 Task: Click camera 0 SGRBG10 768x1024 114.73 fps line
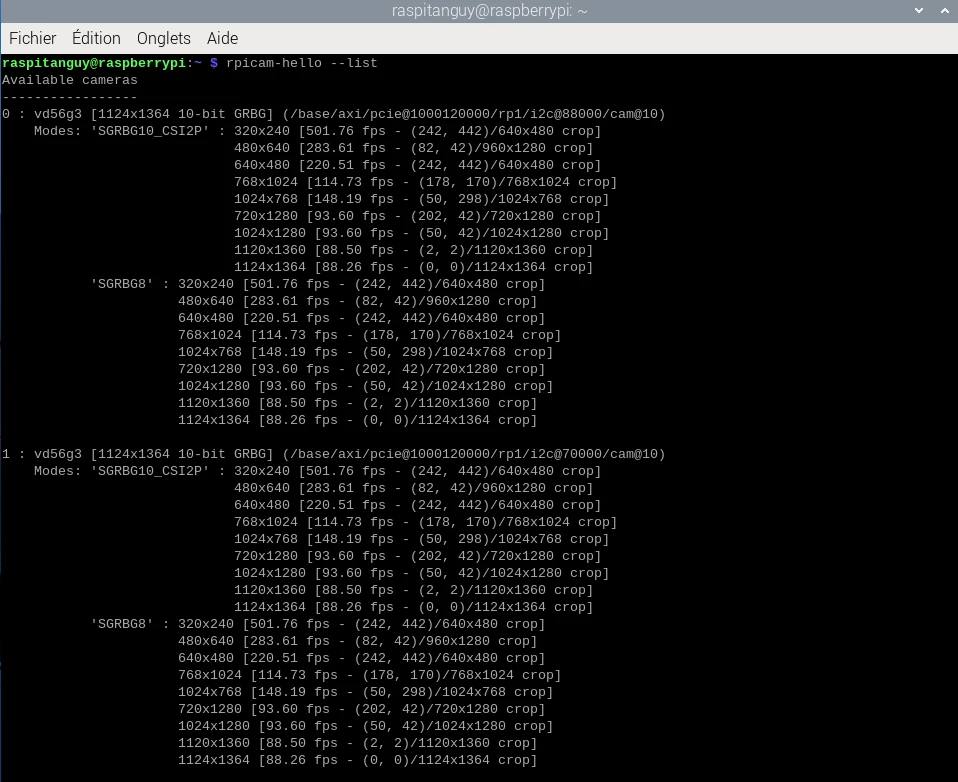coord(426,182)
